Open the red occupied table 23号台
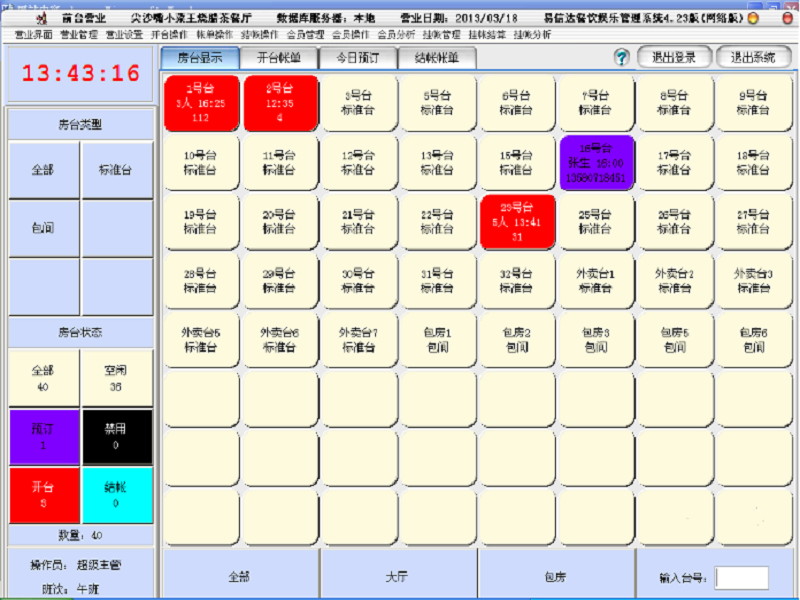This screenshot has height=600, width=800. (x=516, y=221)
